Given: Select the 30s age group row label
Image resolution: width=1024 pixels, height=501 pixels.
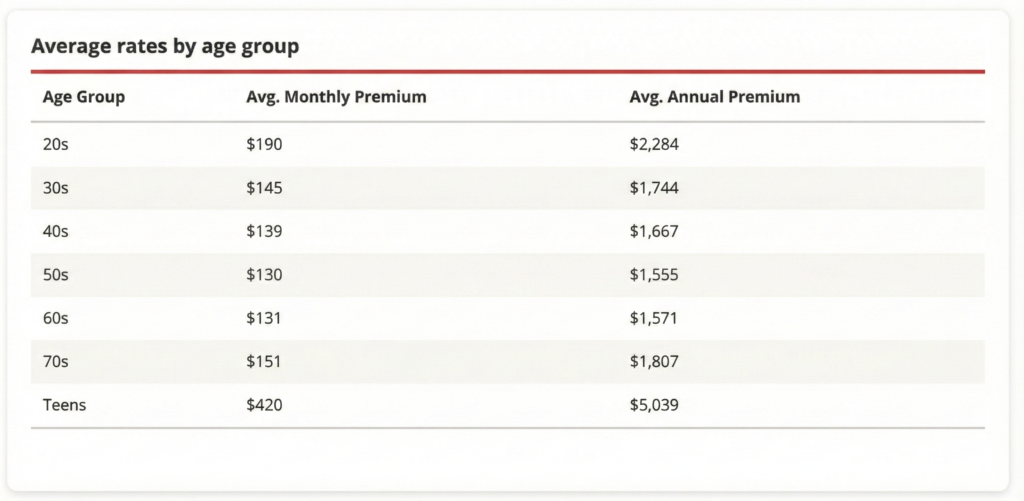Looking at the screenshot, I should [56, 188].
